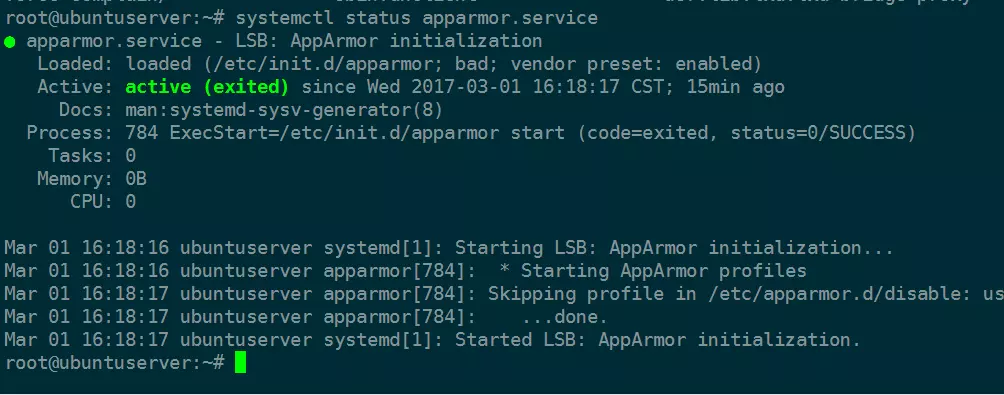Click 'Starting LSB: AppArmor initialization...' log line
The width and height of the screenshot is (1004, 395).
click(x=674, y=248)
